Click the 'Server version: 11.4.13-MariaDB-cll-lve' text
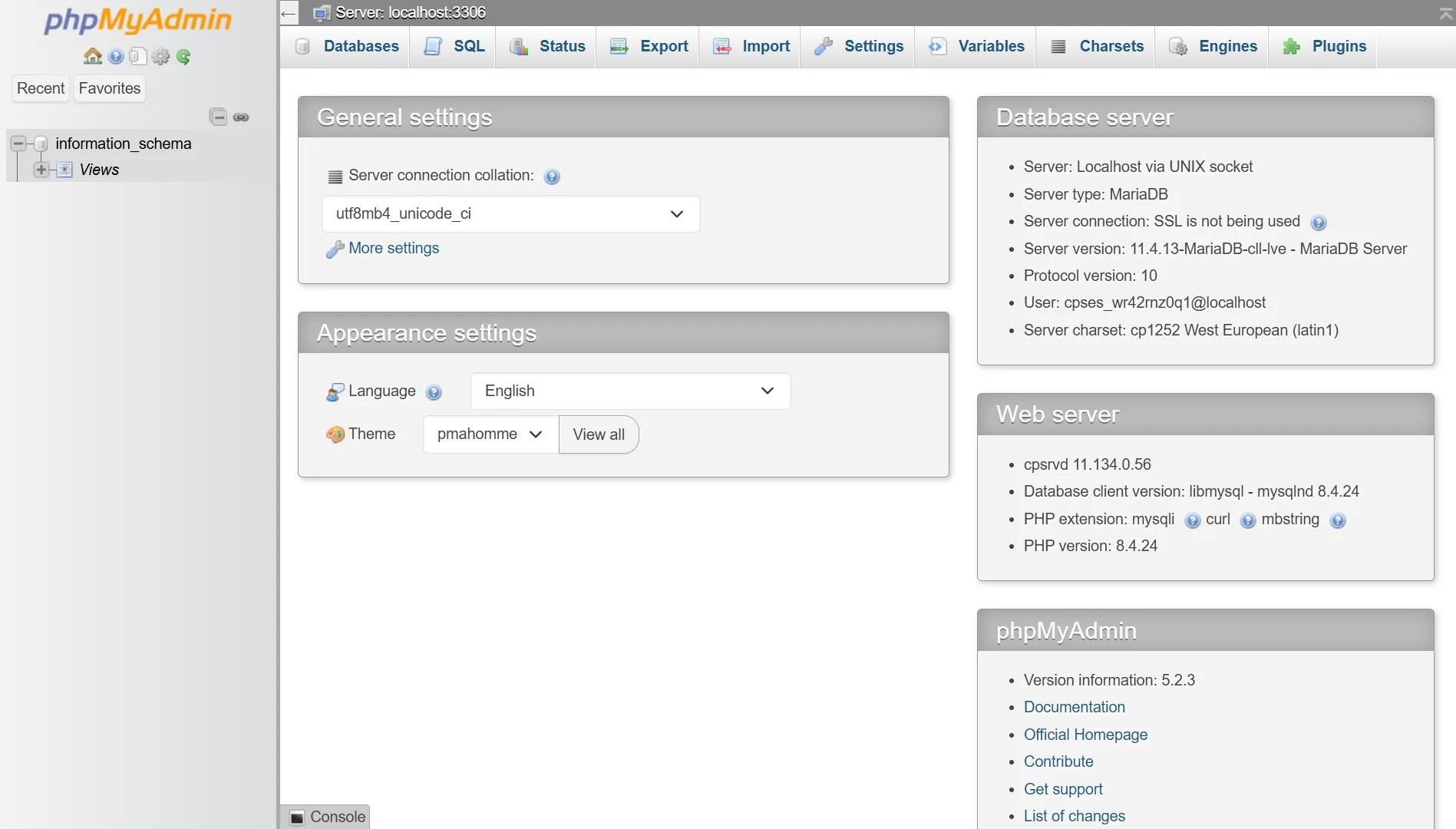 [1215, 249]
